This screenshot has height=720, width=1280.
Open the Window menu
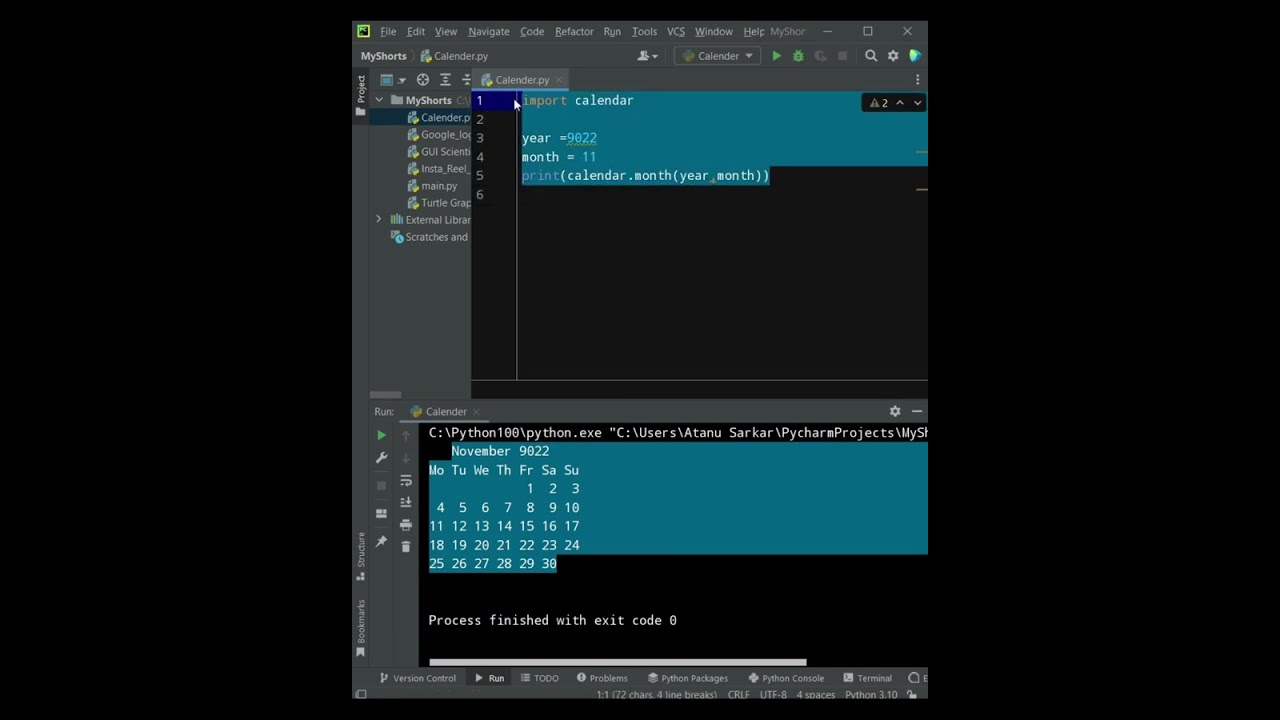coord(714,32)
